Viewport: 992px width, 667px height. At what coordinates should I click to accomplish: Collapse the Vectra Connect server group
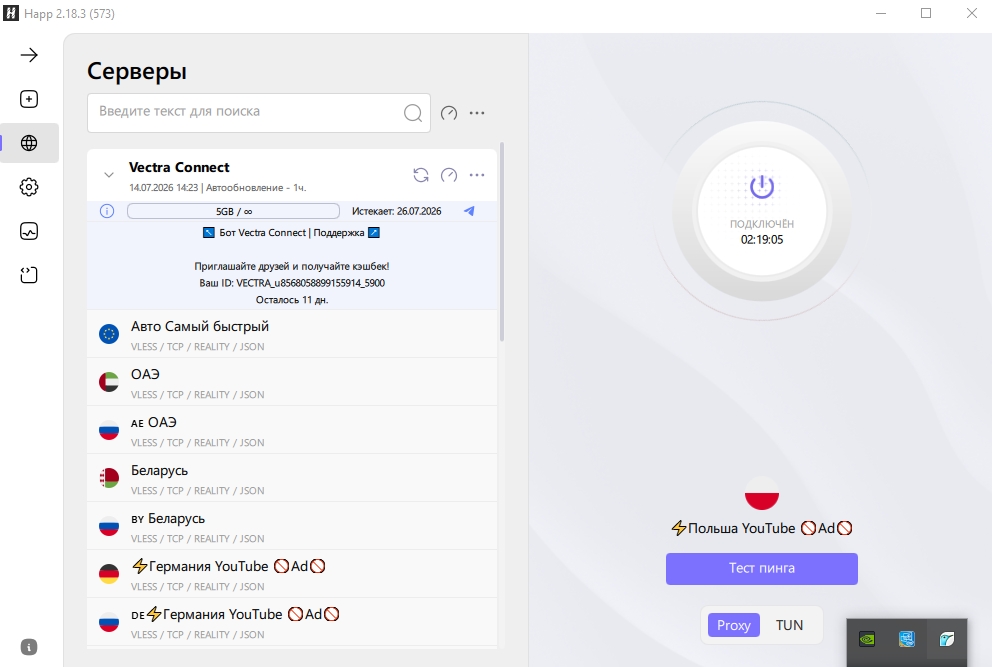[109, 175]
